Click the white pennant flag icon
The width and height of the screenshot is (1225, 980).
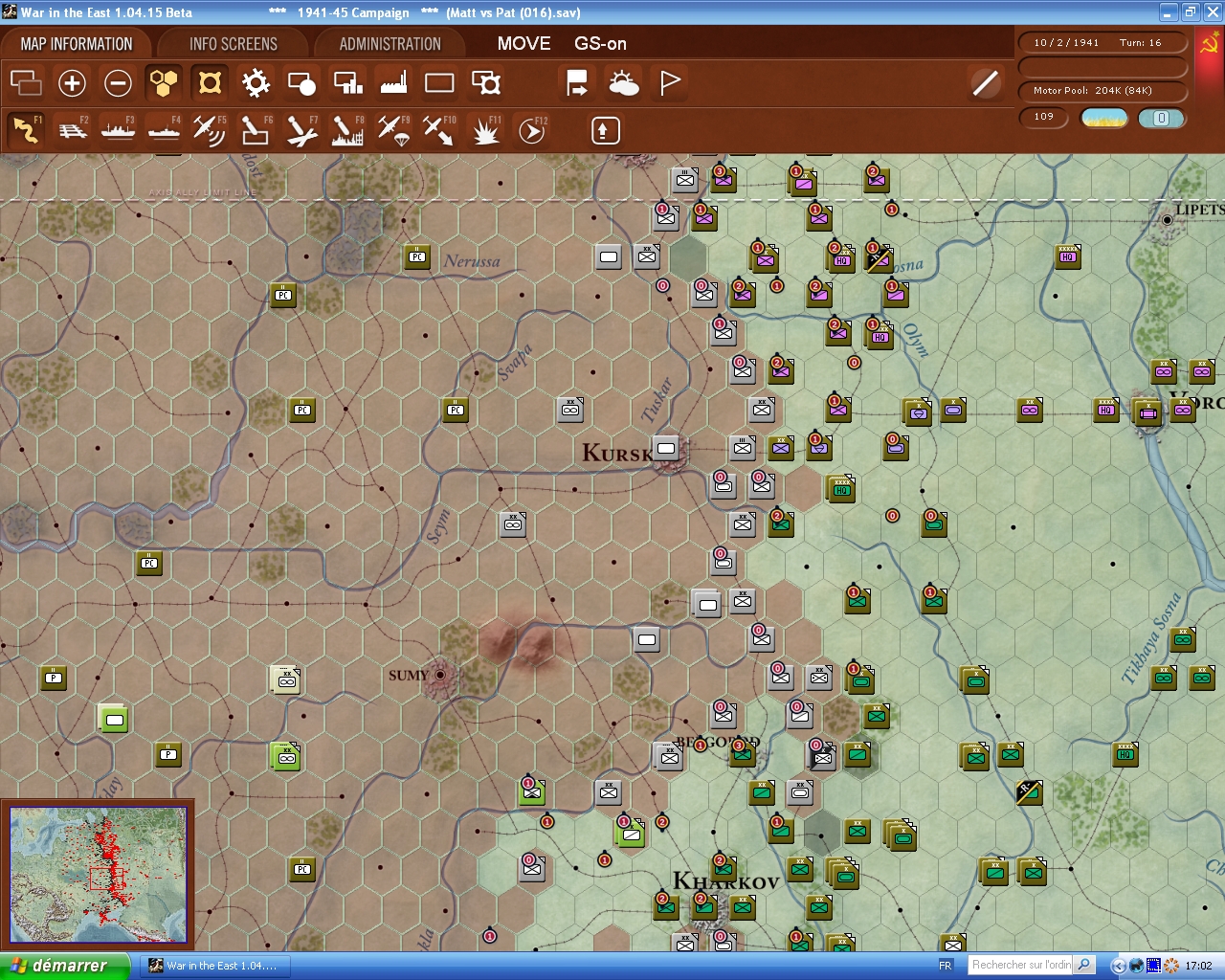(x=670, y=83)
